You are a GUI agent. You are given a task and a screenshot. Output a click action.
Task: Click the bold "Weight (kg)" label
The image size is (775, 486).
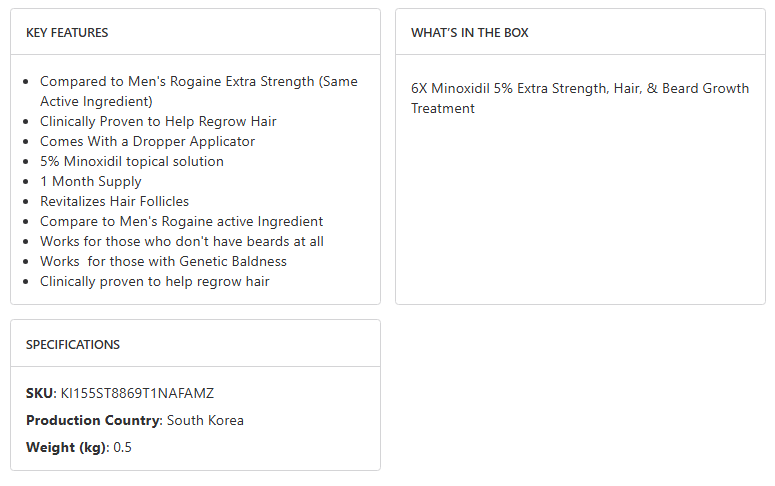click(x=66, y=447)
